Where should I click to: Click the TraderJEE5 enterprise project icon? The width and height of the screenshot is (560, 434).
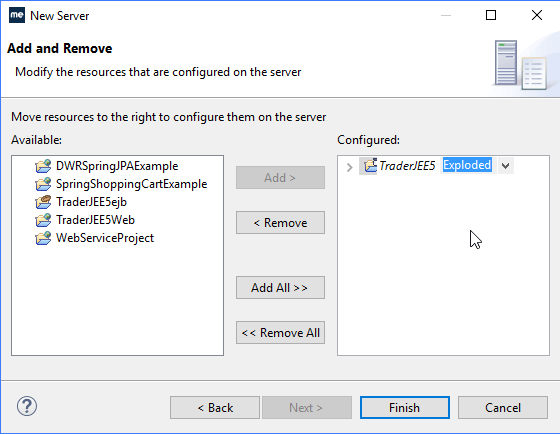pos(370,166)
